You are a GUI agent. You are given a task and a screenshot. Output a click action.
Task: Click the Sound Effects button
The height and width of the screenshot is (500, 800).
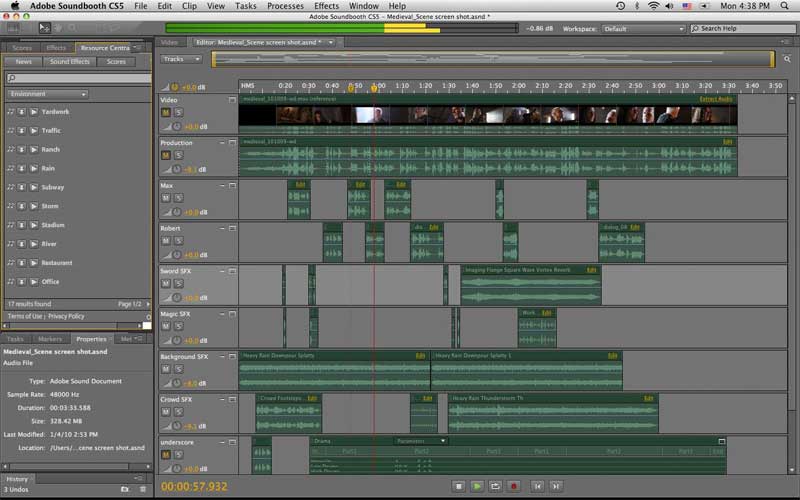coord(70,62)
